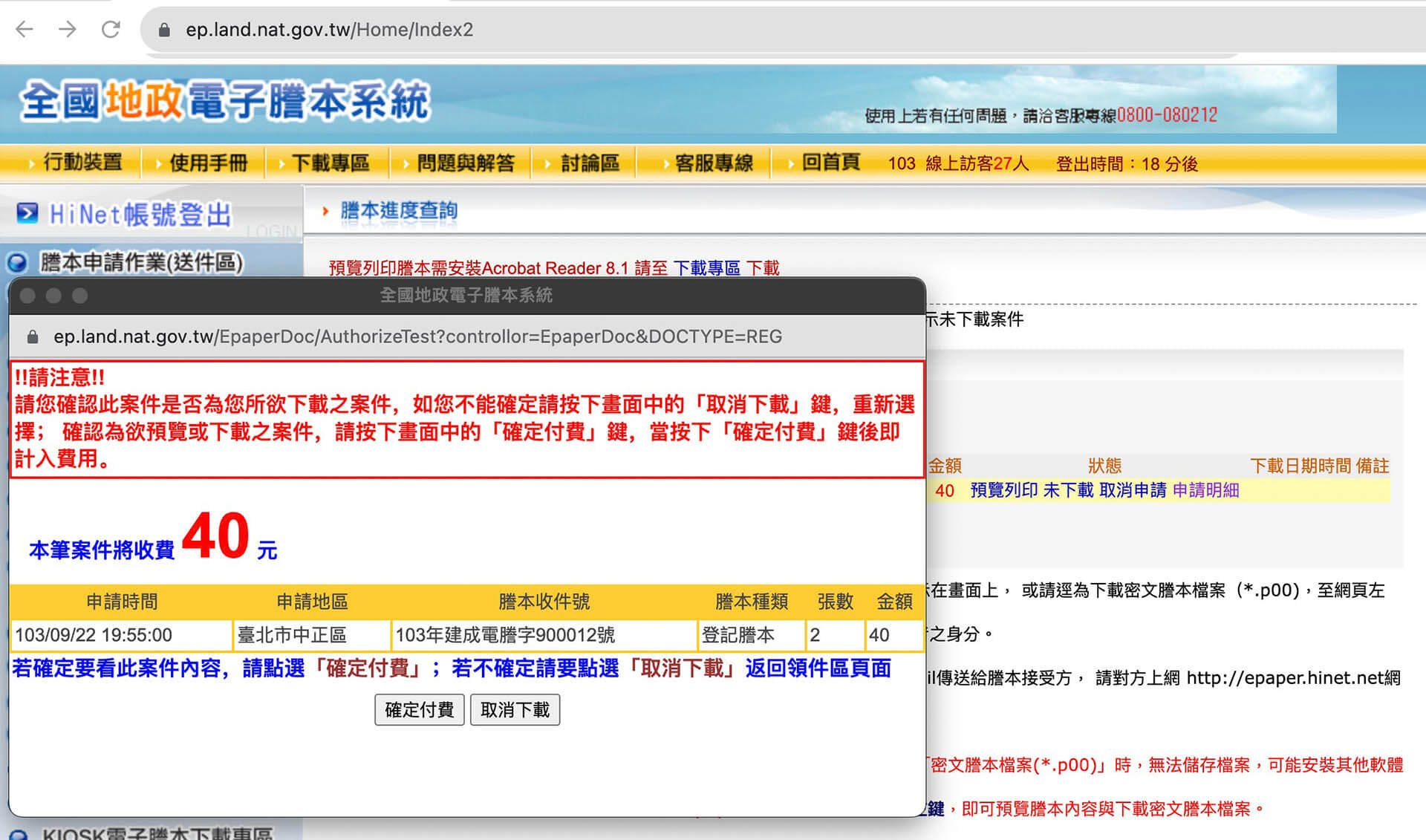Click 預覽列印 link in the case row

click(1003, 490)
